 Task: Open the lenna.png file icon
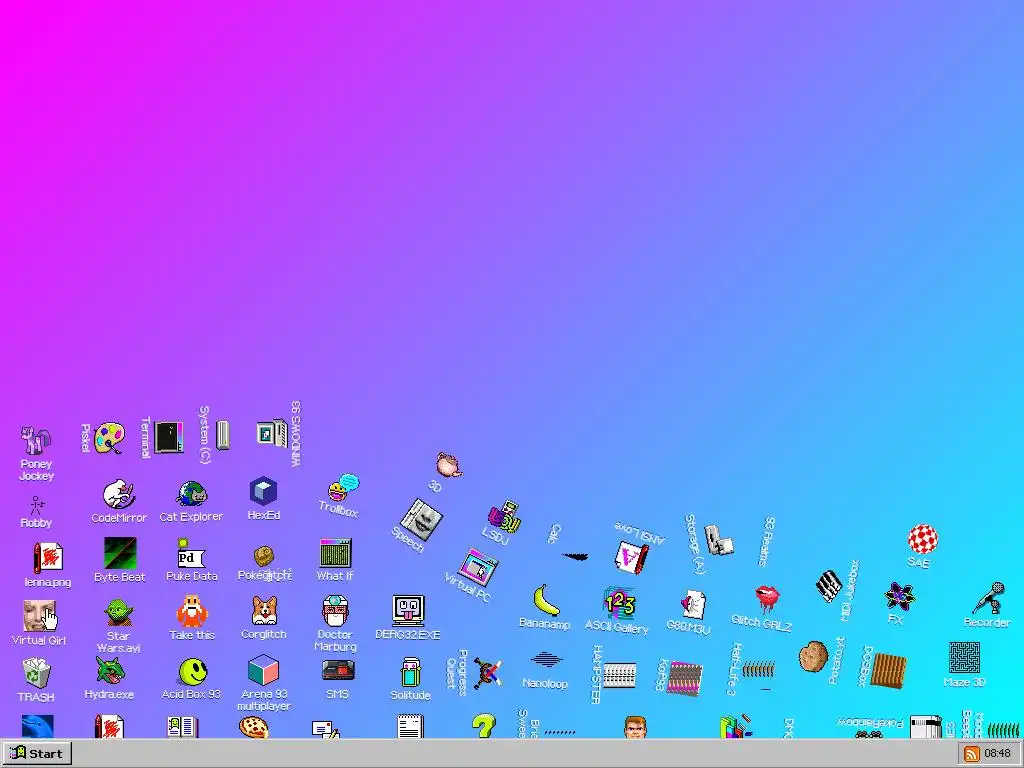pyautogui.click(x=48, y=558)
